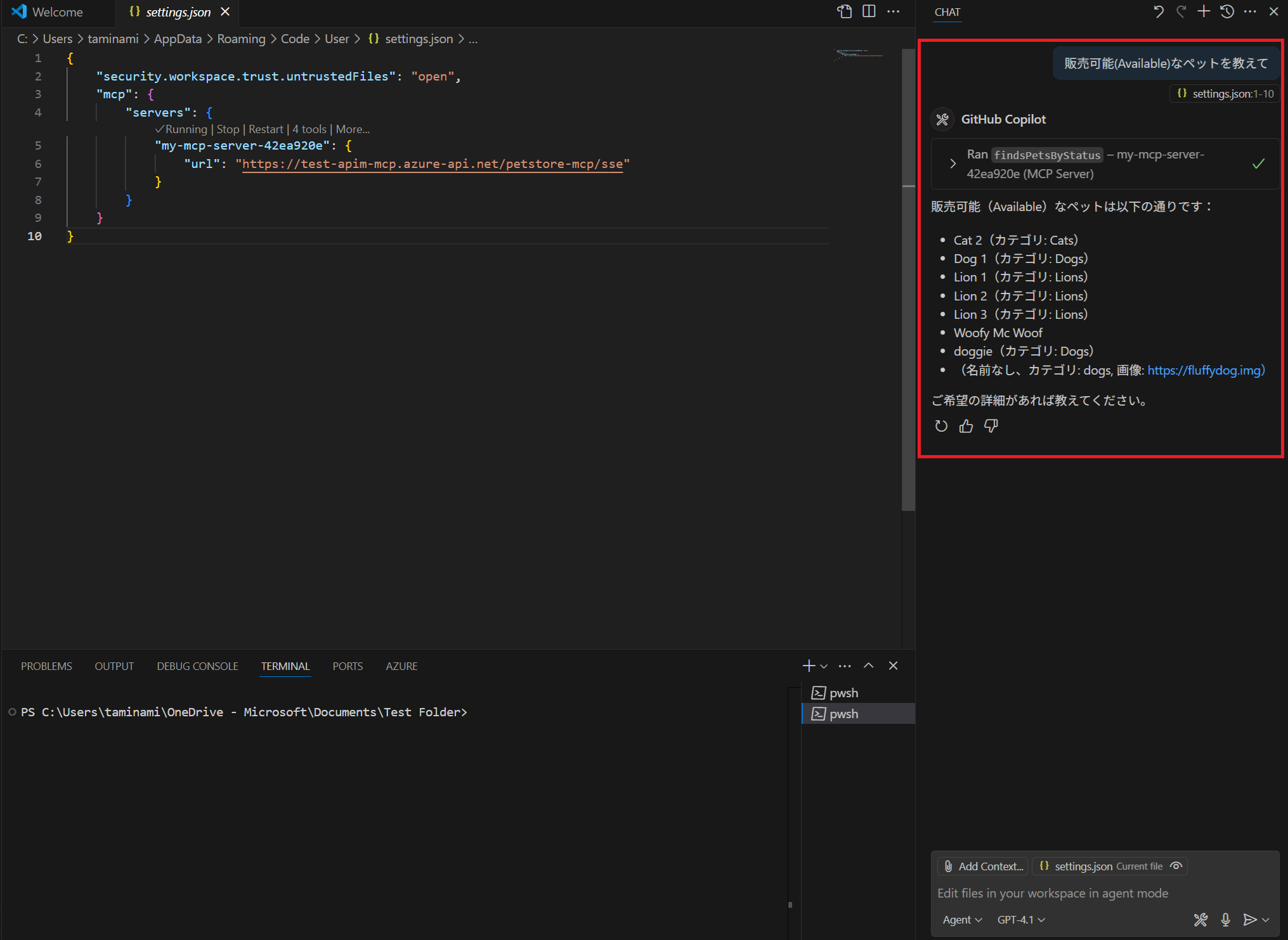Click Add Context button
1288x940 pixels.
(984, 866)
